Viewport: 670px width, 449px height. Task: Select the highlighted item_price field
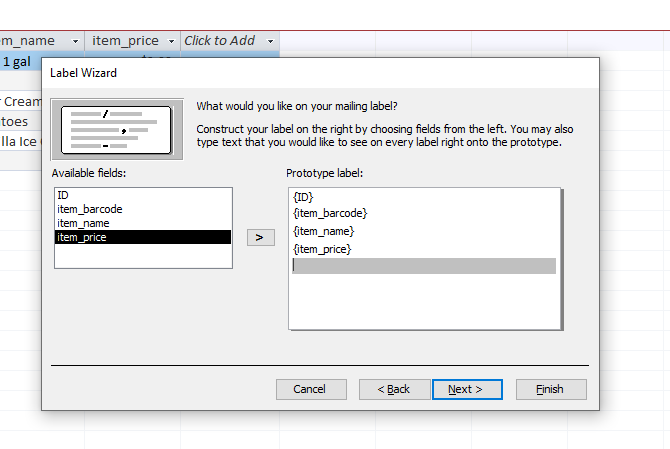pyautogui.click(x=143, y=237)
